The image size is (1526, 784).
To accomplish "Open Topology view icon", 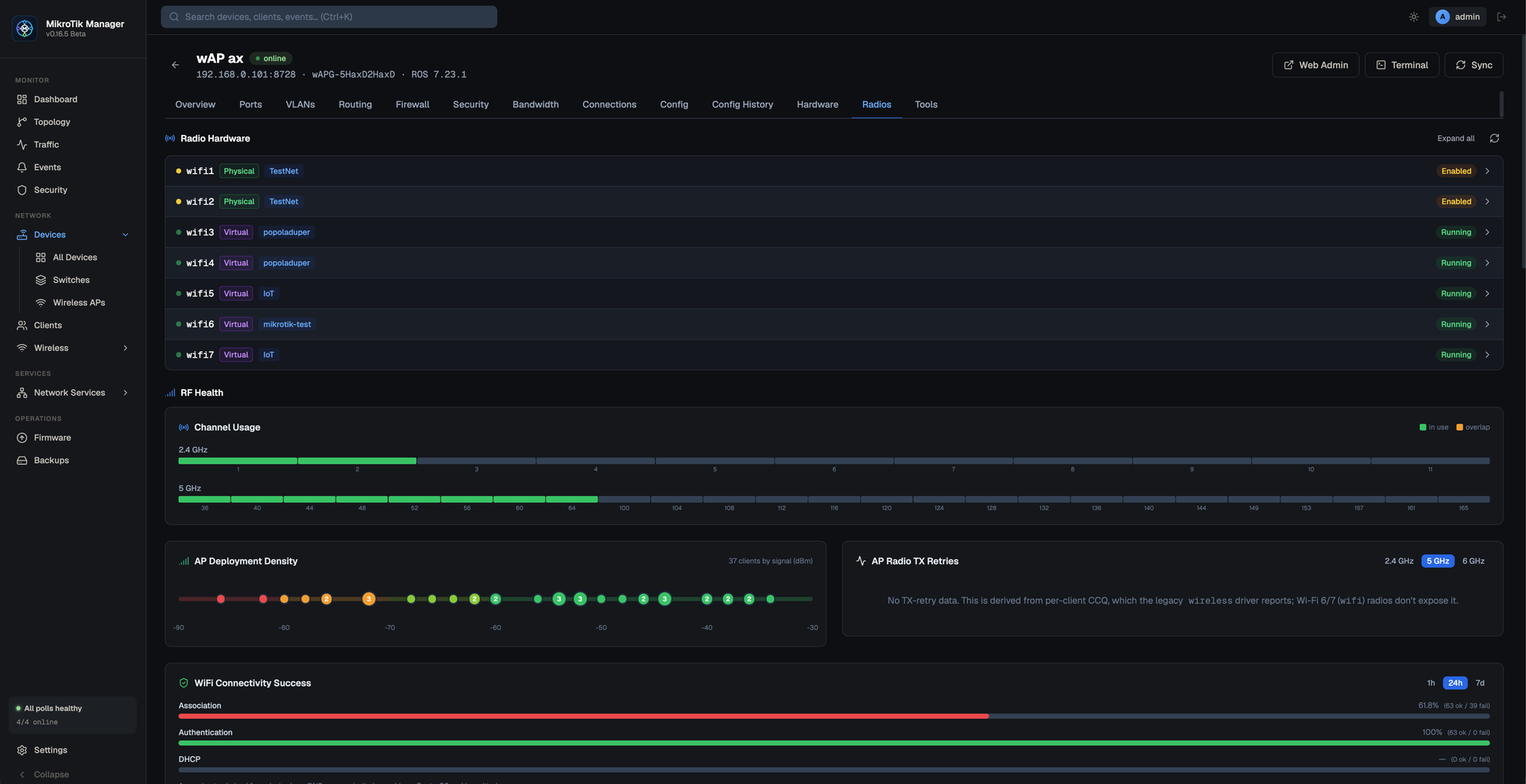I will pyautogui.click(x=21, y=122).
